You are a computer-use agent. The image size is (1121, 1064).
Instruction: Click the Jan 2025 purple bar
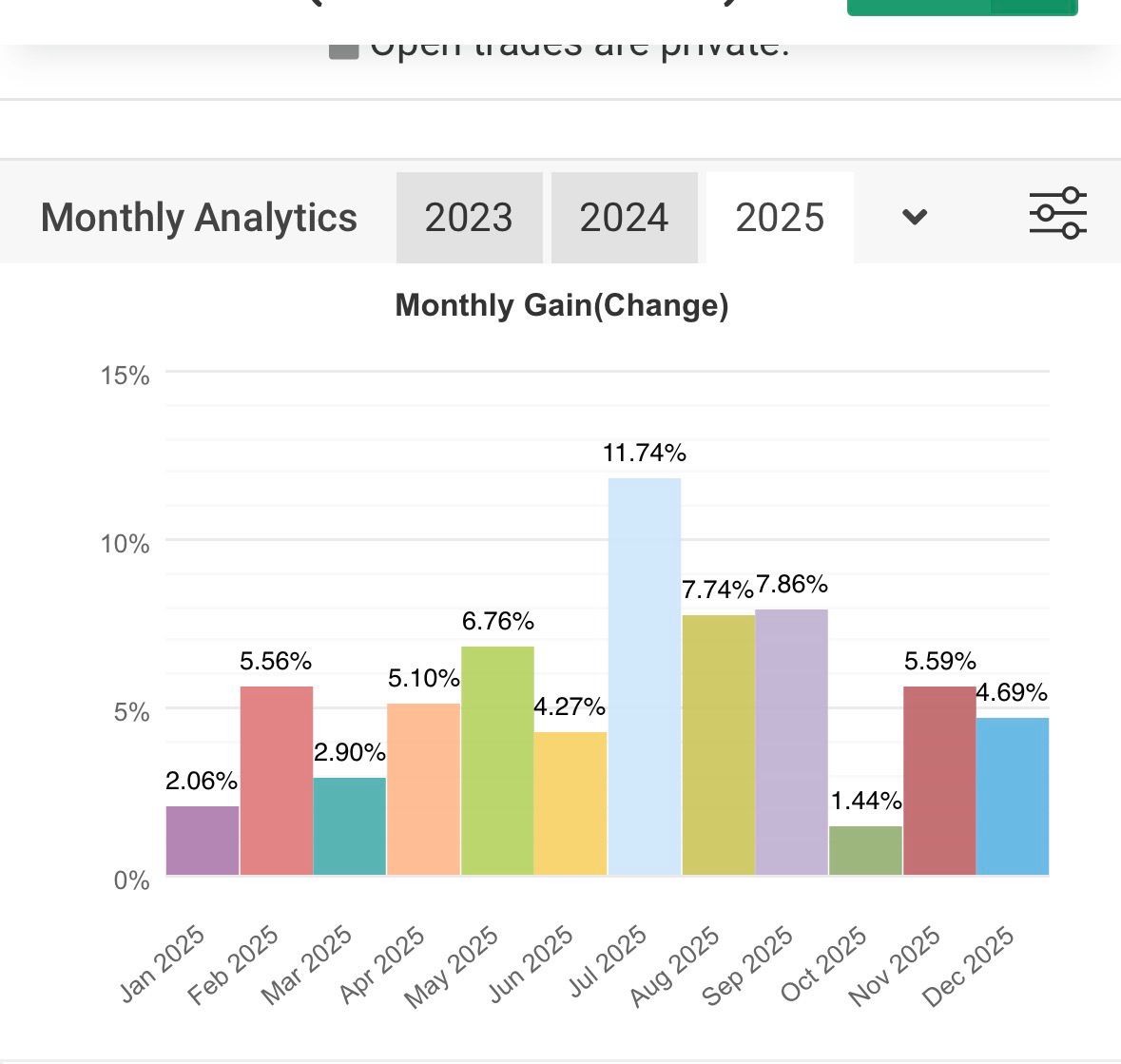203,841
